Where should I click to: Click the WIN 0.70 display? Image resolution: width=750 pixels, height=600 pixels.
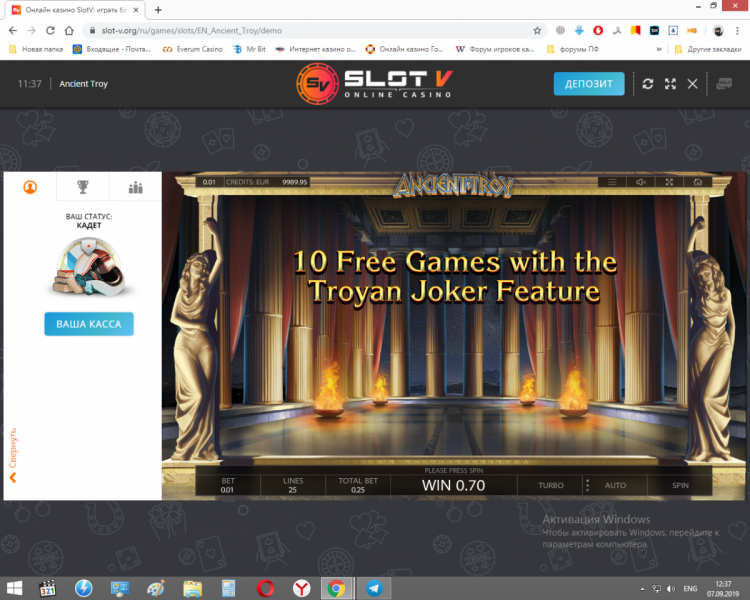pos(453,485)
